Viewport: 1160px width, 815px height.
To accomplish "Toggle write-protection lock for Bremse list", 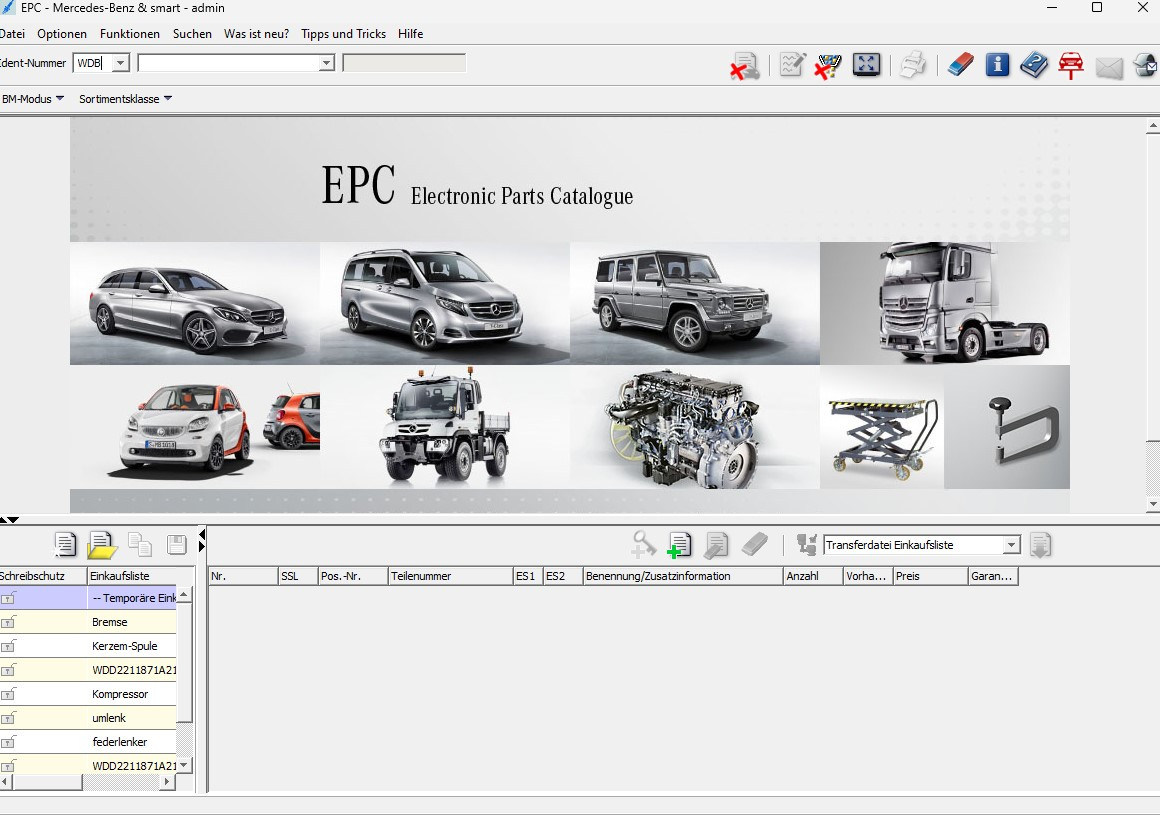I will coord(9,622).
